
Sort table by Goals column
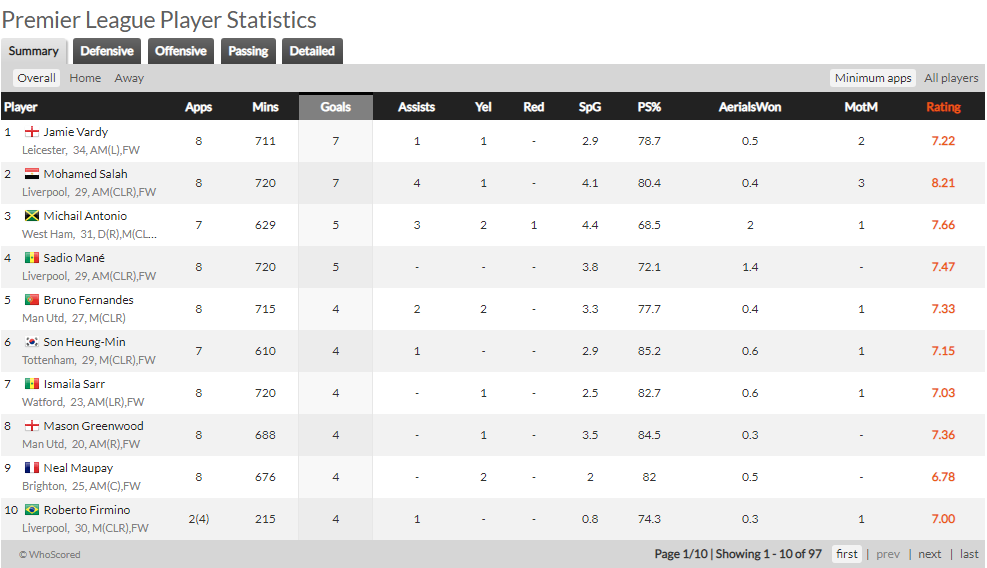[x=335, y=107]
